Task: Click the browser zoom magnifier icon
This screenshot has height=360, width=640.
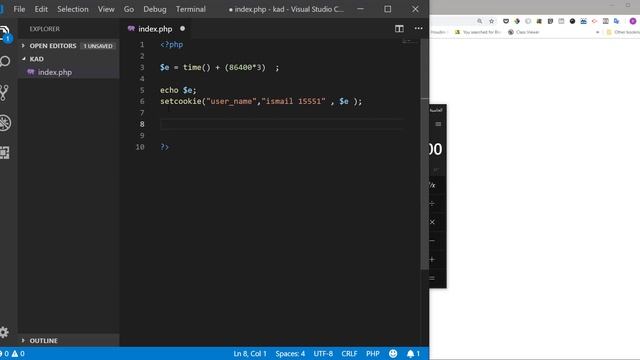Action: pos(480,21)
